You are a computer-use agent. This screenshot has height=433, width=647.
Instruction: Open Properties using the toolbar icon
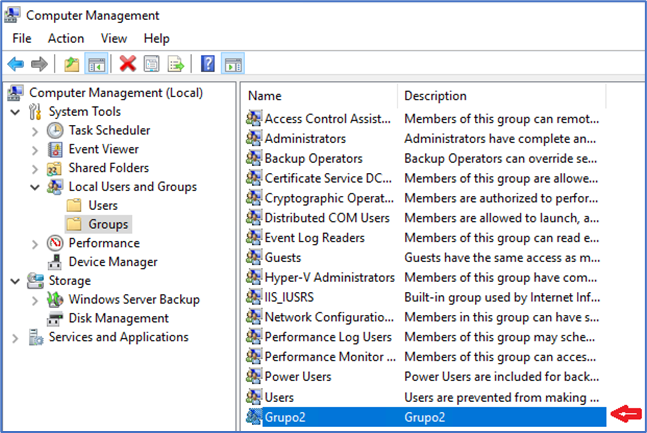point(152,64)
